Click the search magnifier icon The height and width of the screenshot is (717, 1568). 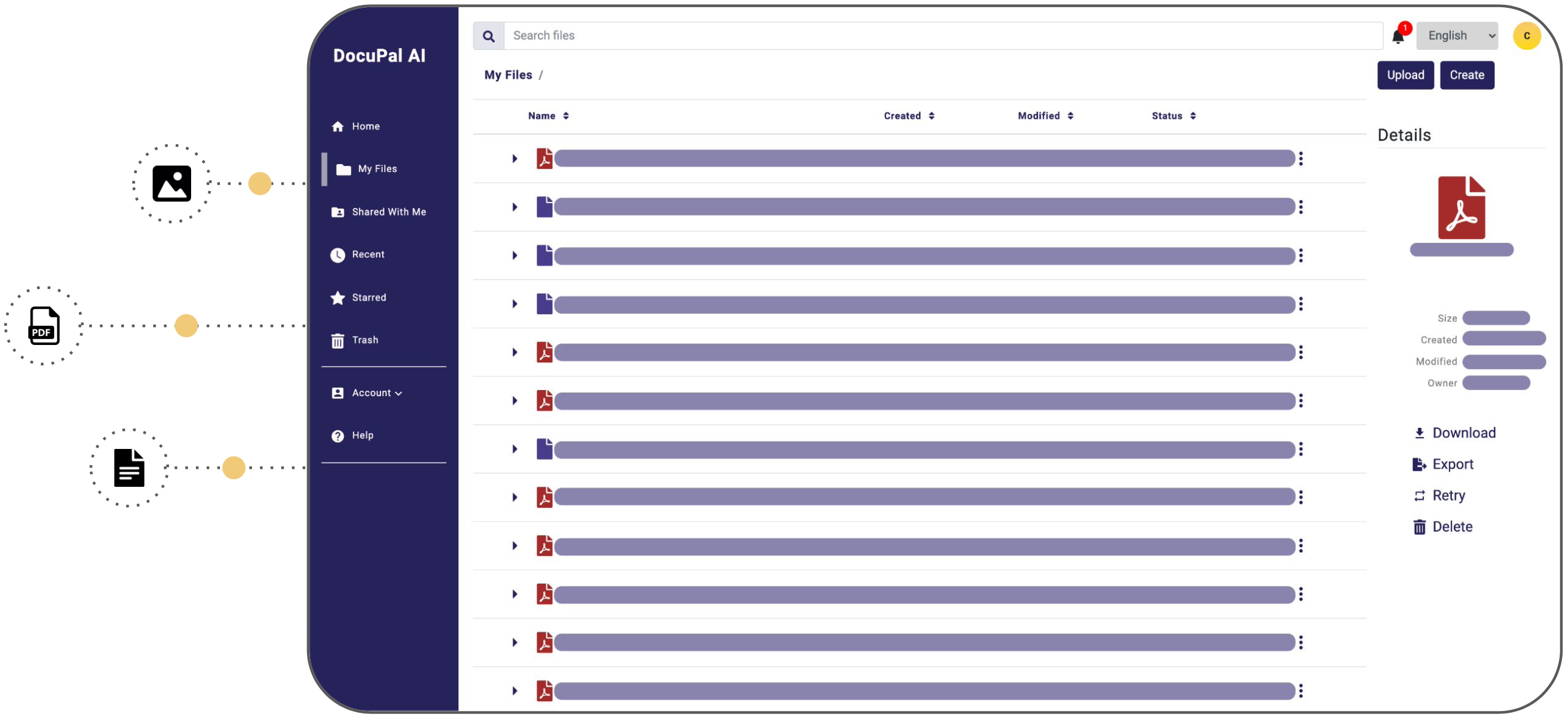click(x=488, y=36)
